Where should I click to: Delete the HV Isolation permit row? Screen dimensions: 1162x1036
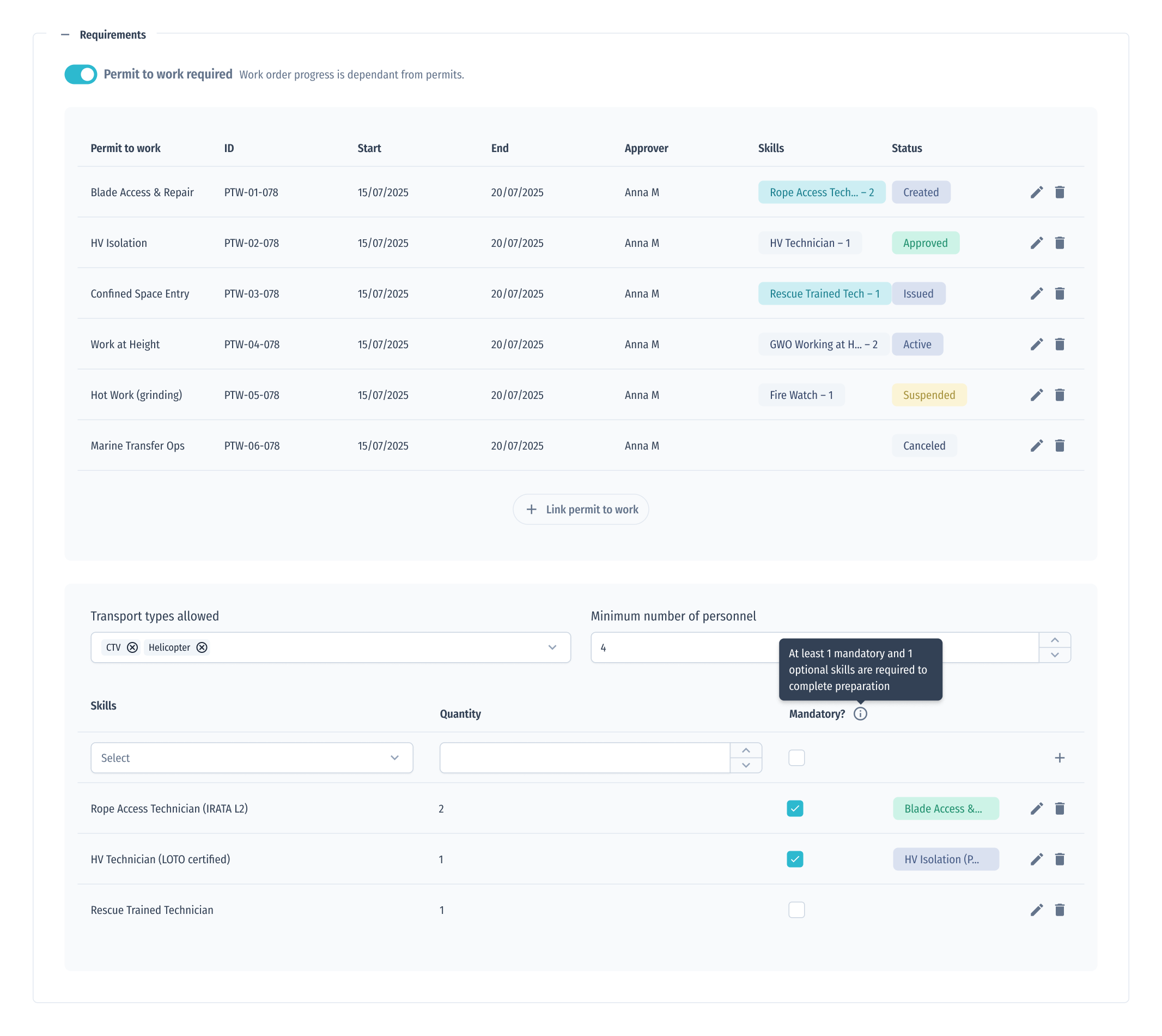(1059, 243)
